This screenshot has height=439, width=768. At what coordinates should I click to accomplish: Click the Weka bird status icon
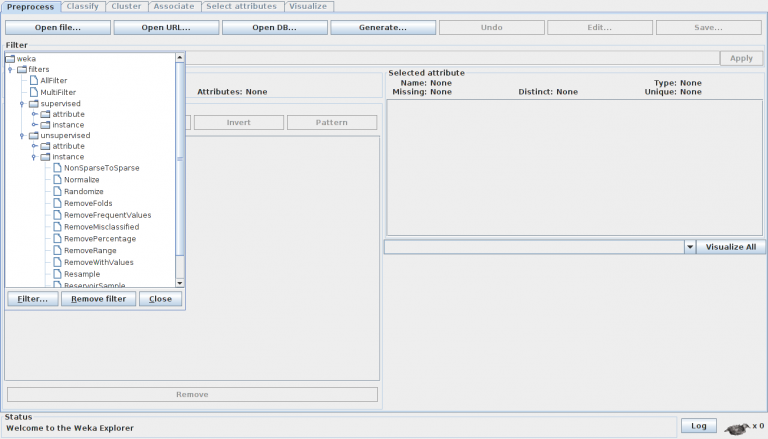[737, 426]
